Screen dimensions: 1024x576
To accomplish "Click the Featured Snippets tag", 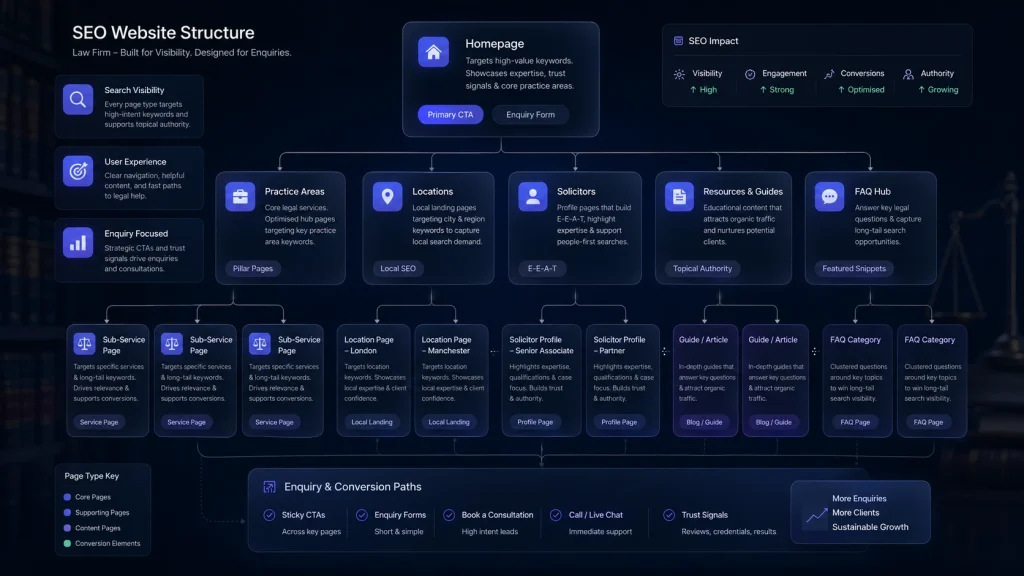I will coord(854,268).
